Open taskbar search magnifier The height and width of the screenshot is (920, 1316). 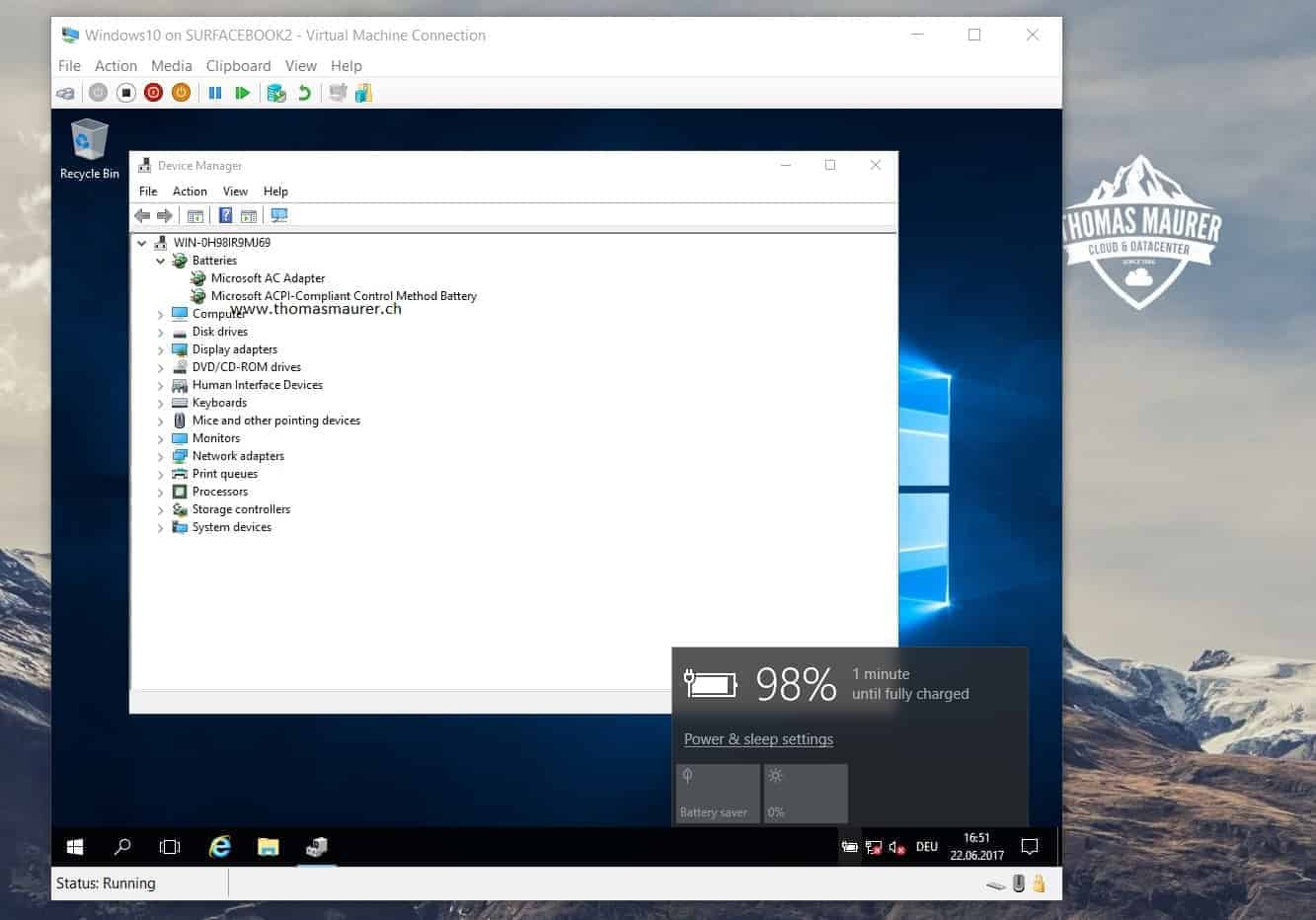122,847
